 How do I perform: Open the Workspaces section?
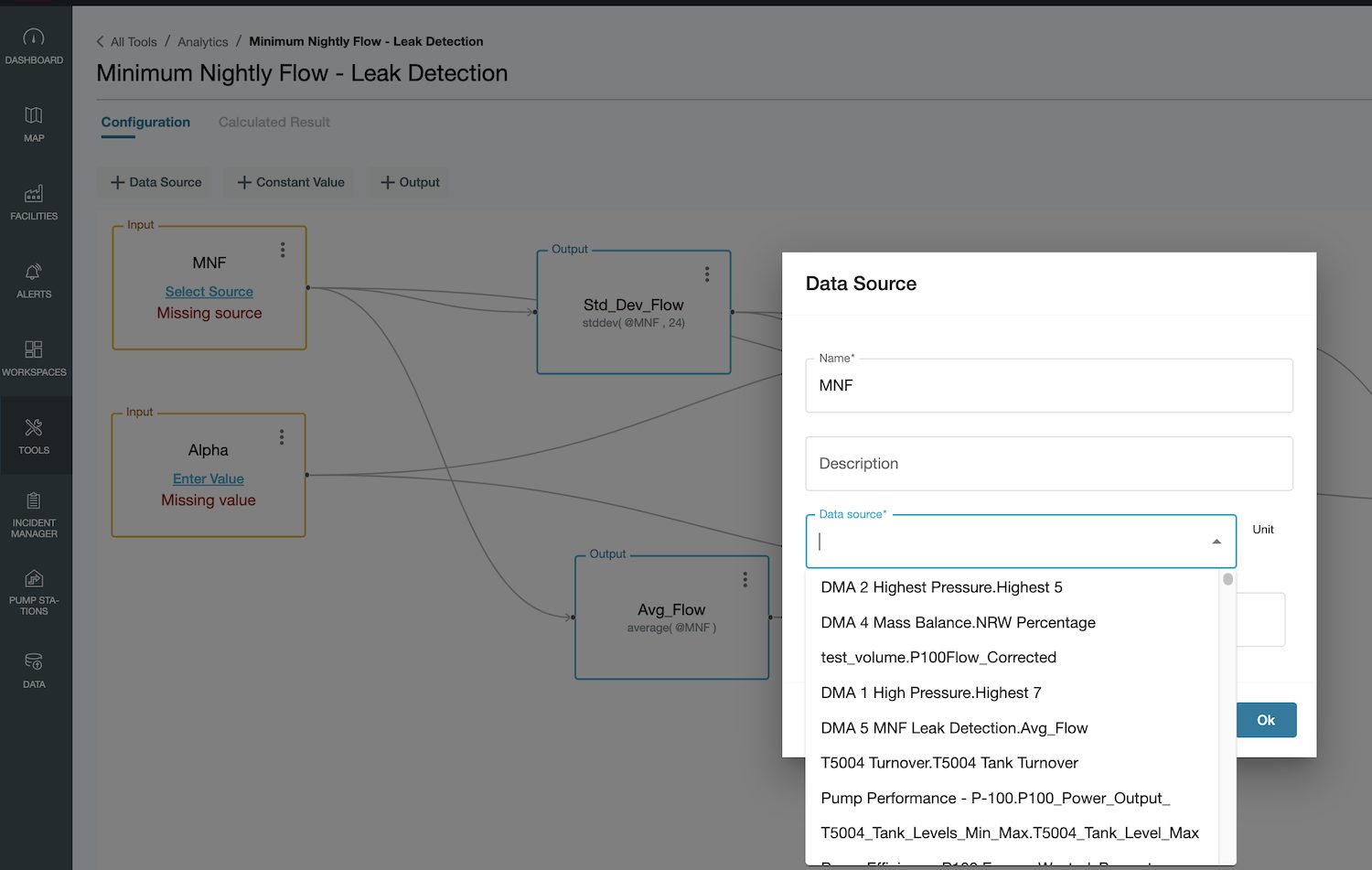pyautogui.click(x=34, y=357)
